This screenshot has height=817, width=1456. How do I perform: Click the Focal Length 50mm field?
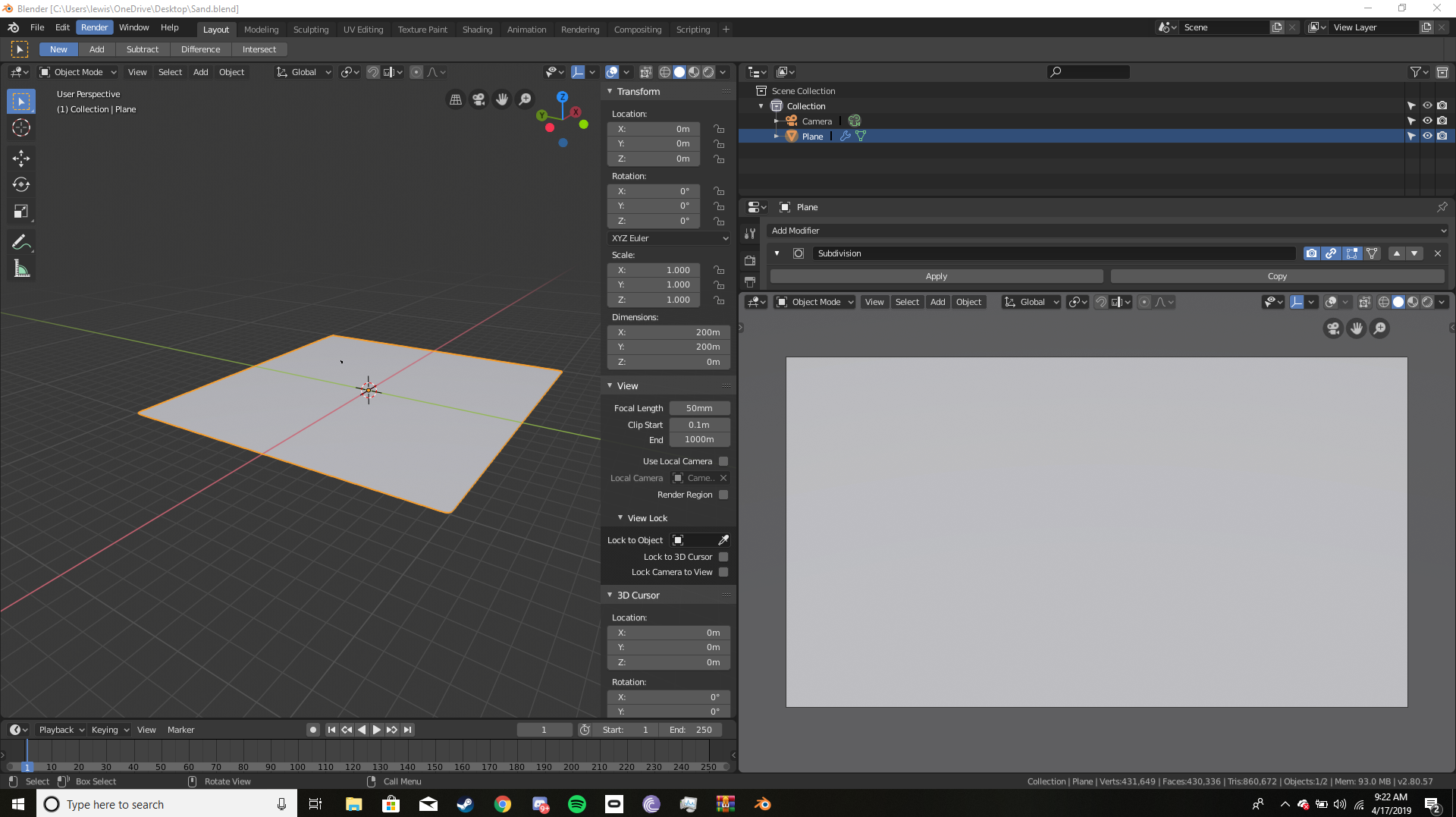tap(699, 408)
